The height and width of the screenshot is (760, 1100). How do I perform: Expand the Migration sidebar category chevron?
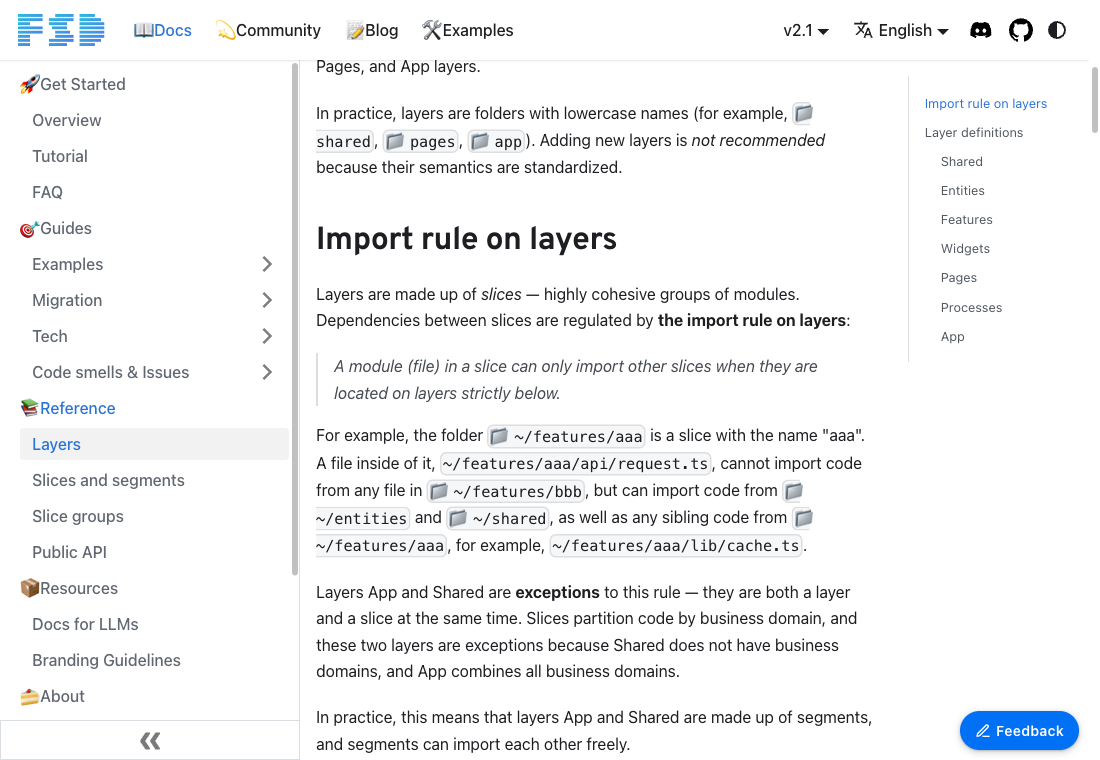pos(267,300)
